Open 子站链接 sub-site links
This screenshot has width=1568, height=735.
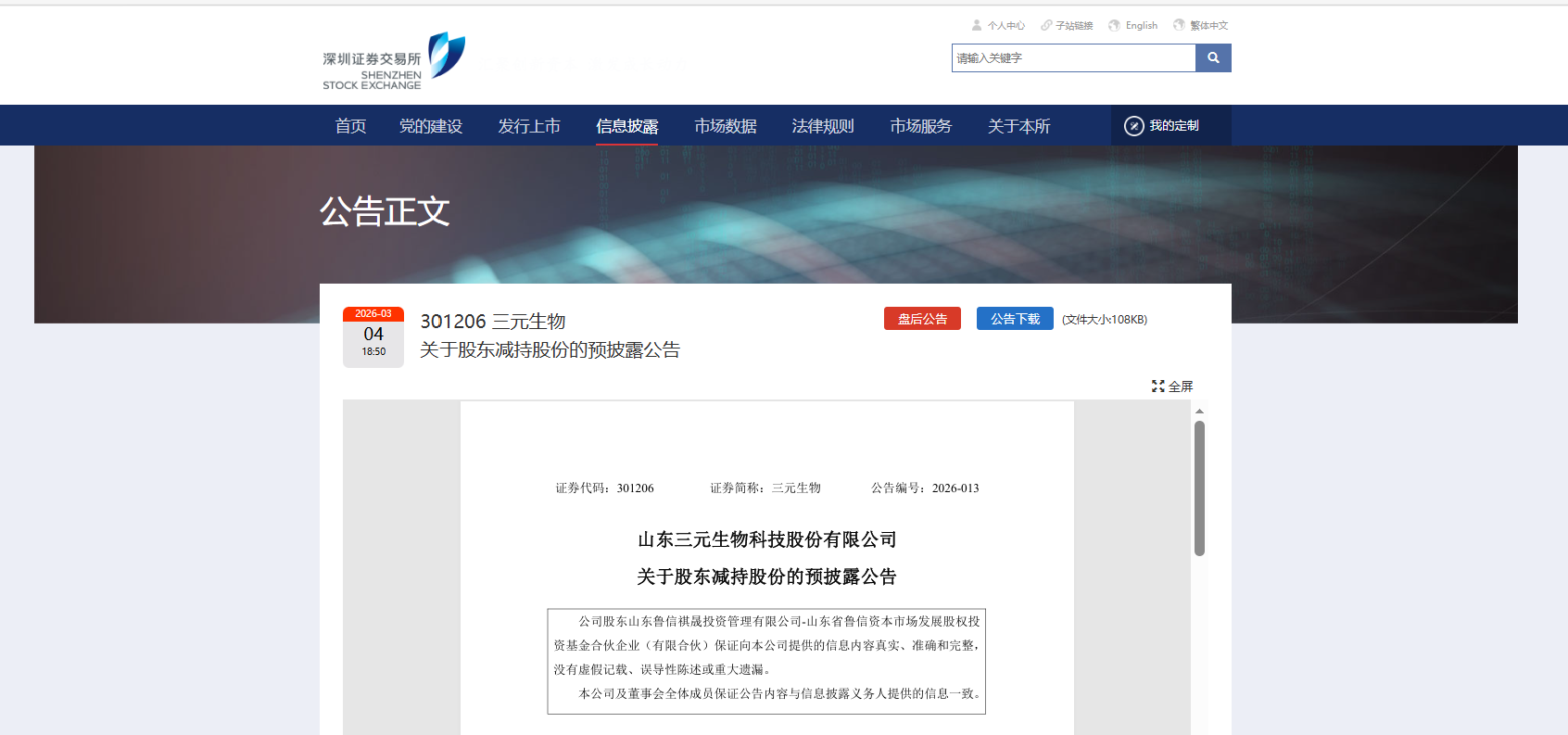pos(1067,26)
